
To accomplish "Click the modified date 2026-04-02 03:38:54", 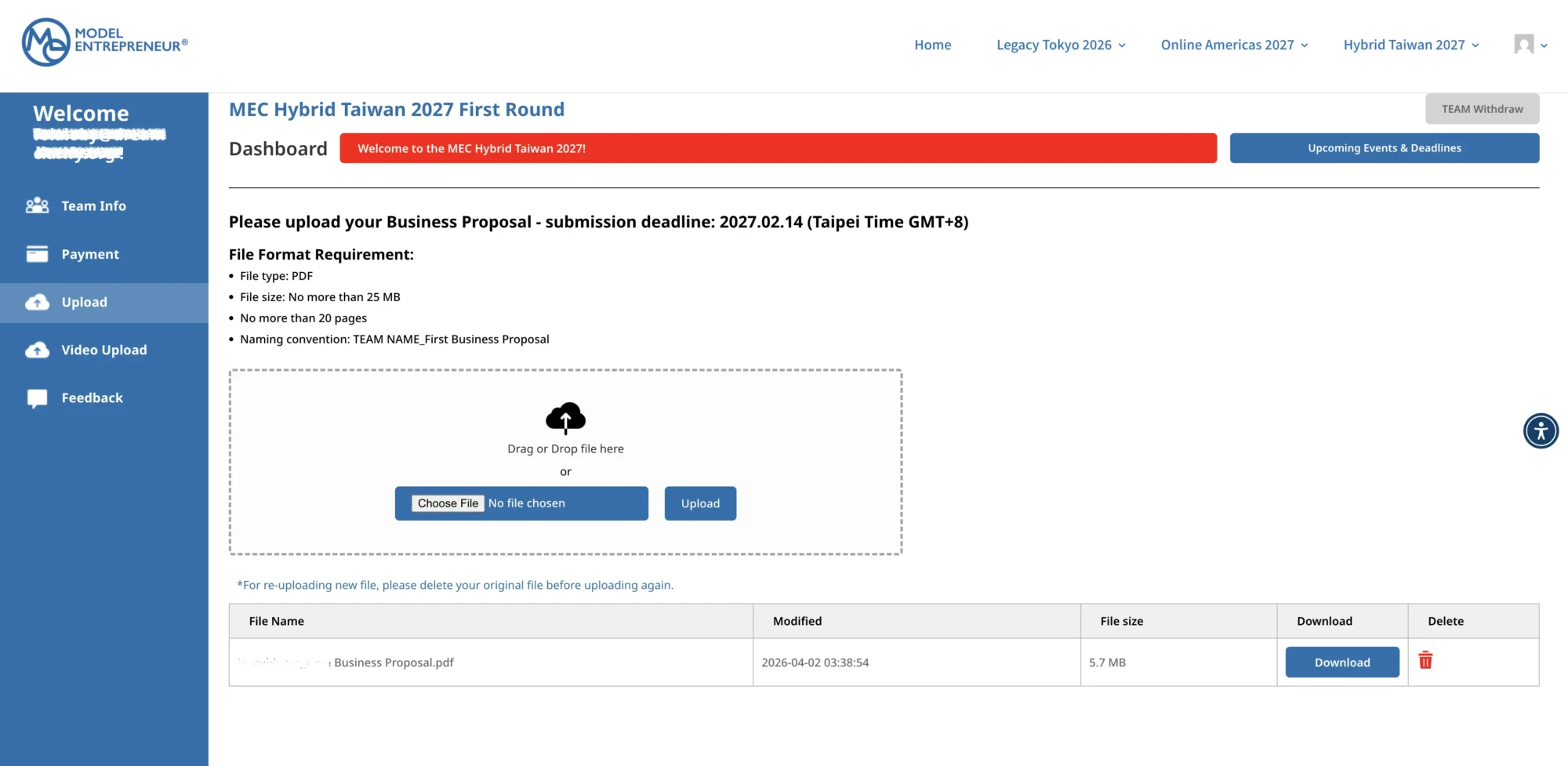I will click(x=815, y=663).
